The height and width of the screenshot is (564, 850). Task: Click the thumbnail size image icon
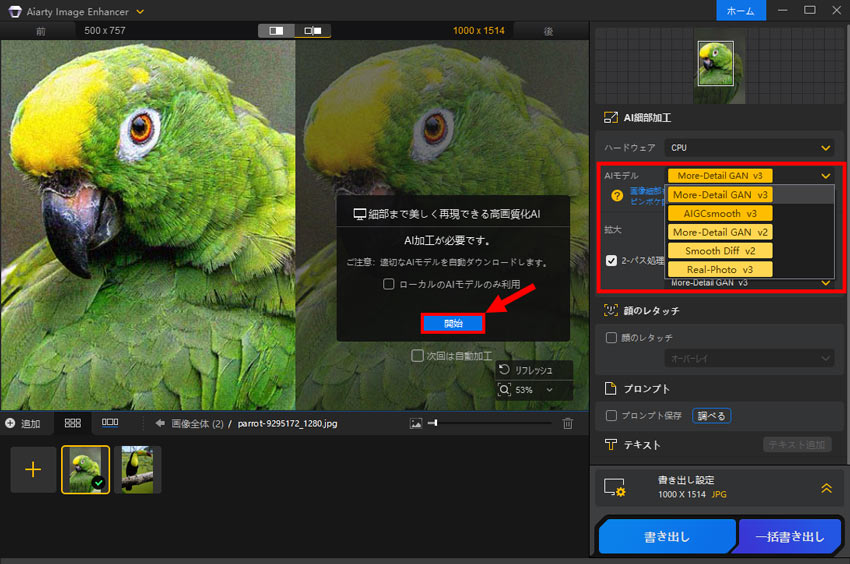pos(416,424)
